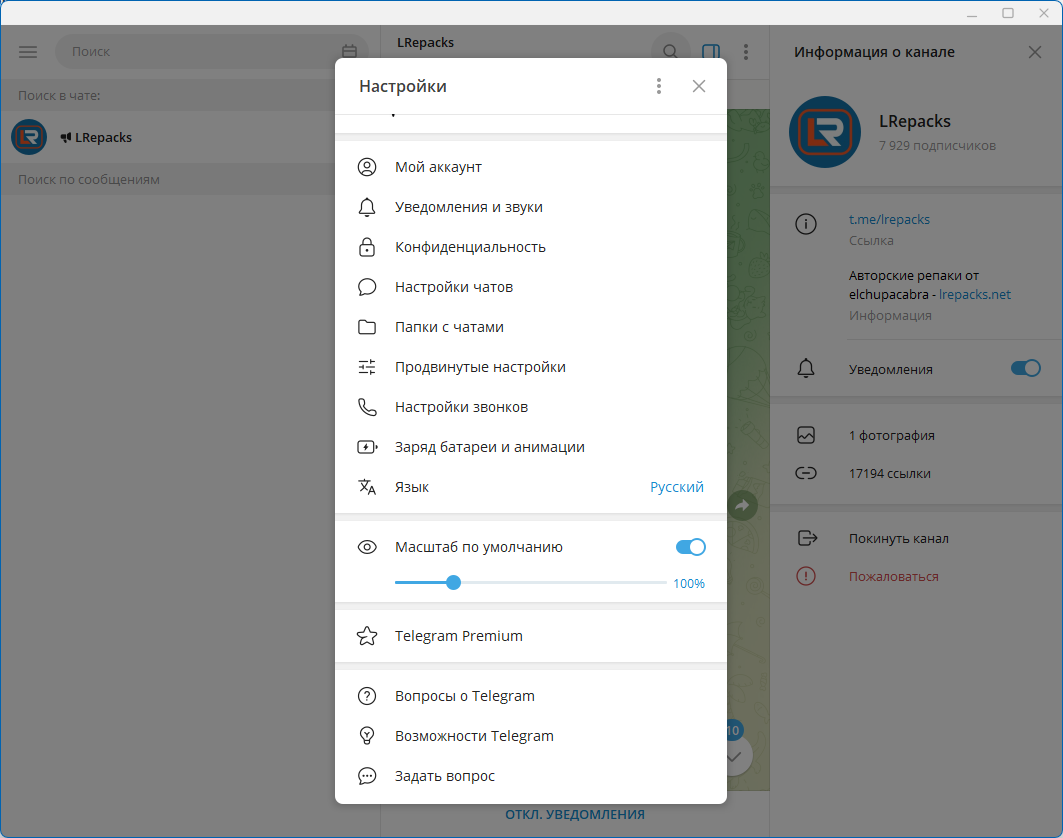Click the calendar icon in search field
Viewport: 1063px width, 838px height.
point(349,52)
